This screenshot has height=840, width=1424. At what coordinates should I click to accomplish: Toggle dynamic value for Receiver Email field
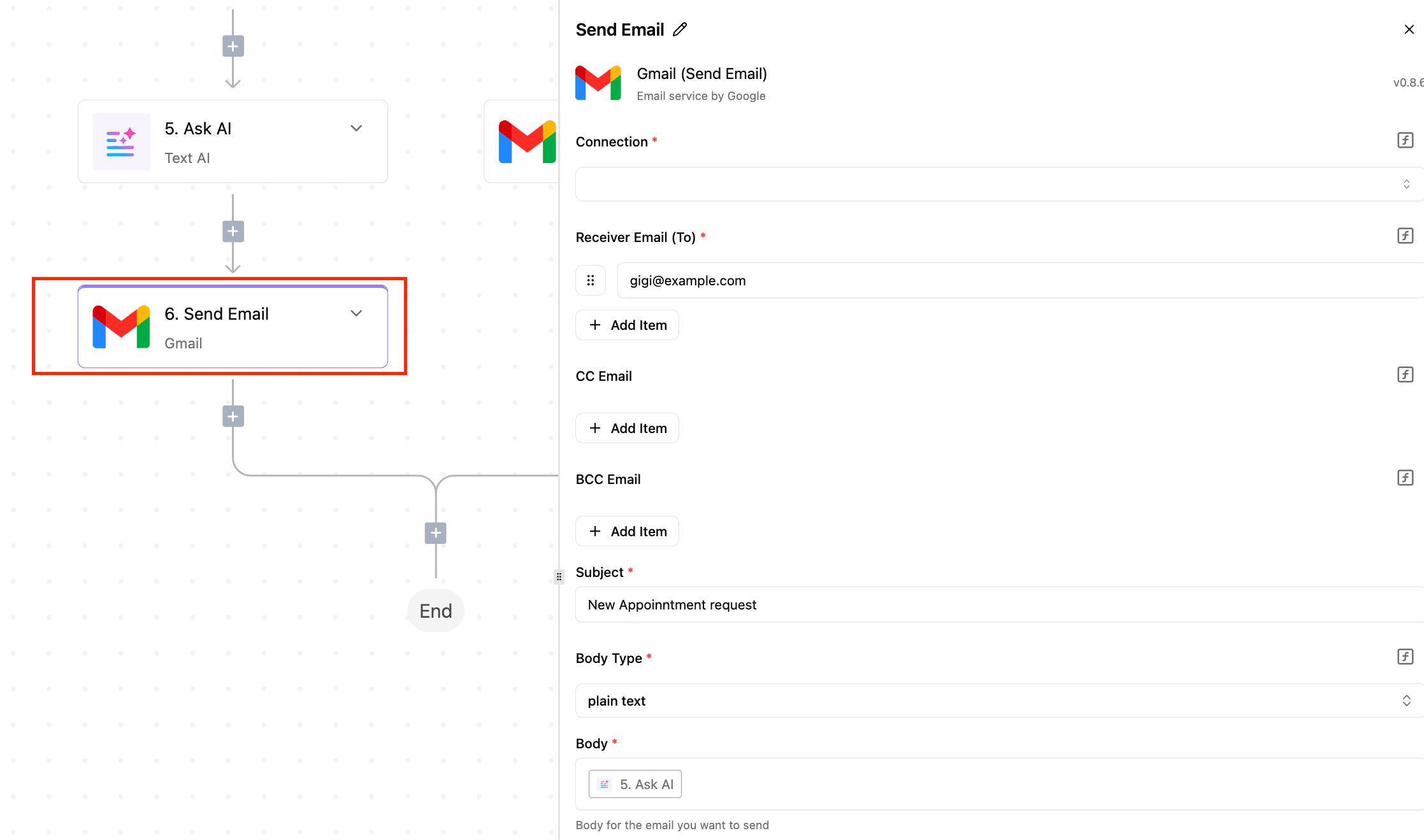click(x=1405, y=236)
